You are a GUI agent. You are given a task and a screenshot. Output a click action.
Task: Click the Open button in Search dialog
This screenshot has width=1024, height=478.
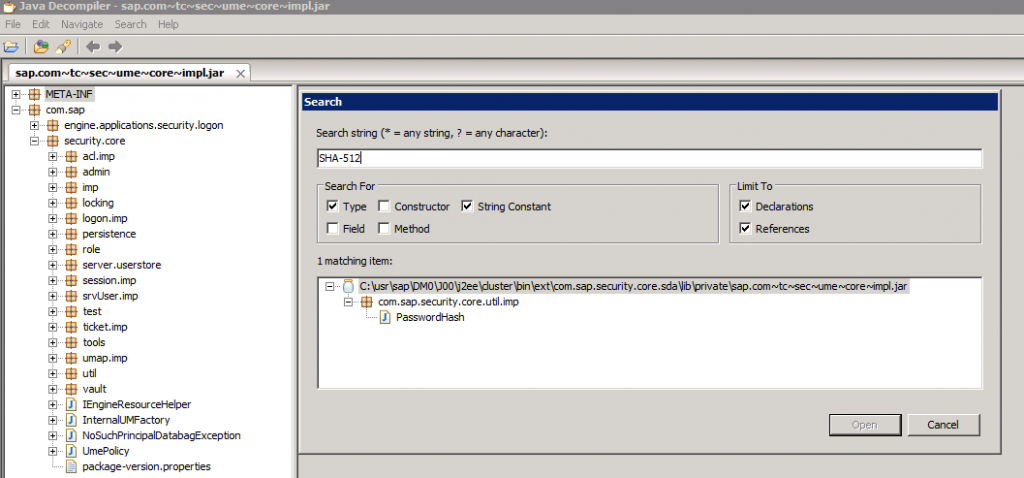865,424
